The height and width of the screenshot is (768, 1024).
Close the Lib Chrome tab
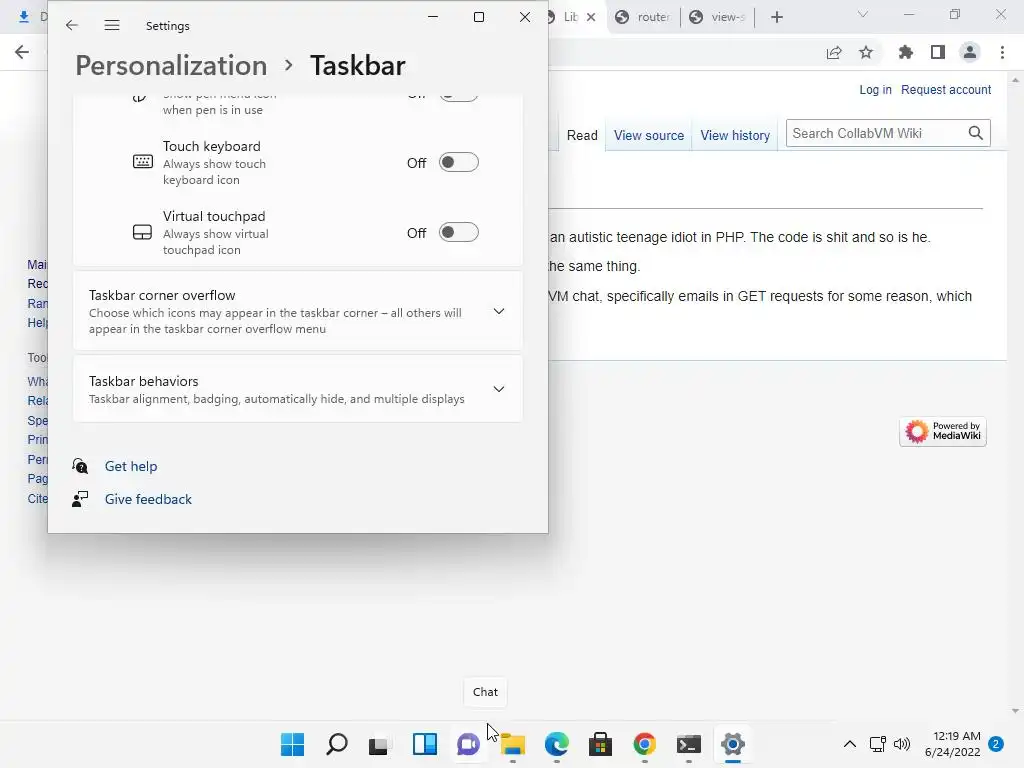click(591, 17)
